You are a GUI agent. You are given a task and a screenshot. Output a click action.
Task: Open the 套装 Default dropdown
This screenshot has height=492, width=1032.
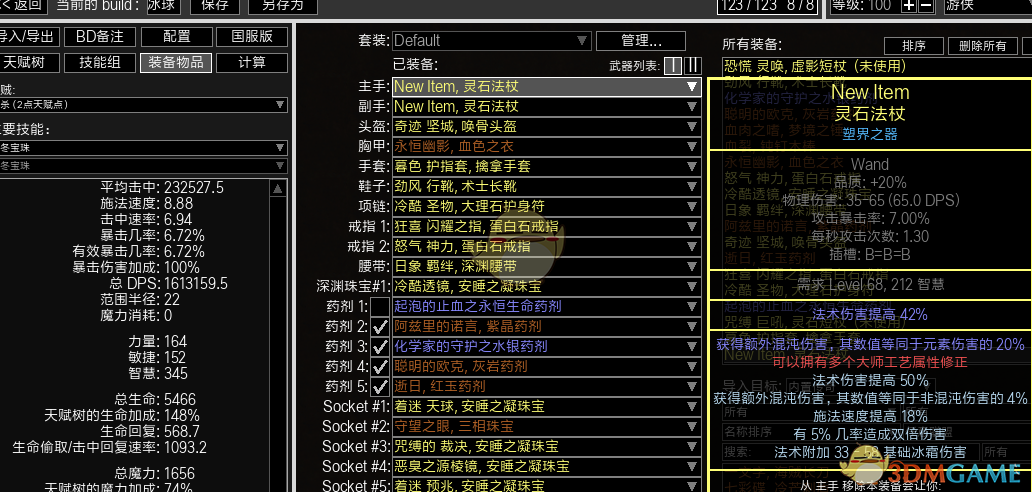(x=492, y=41)
